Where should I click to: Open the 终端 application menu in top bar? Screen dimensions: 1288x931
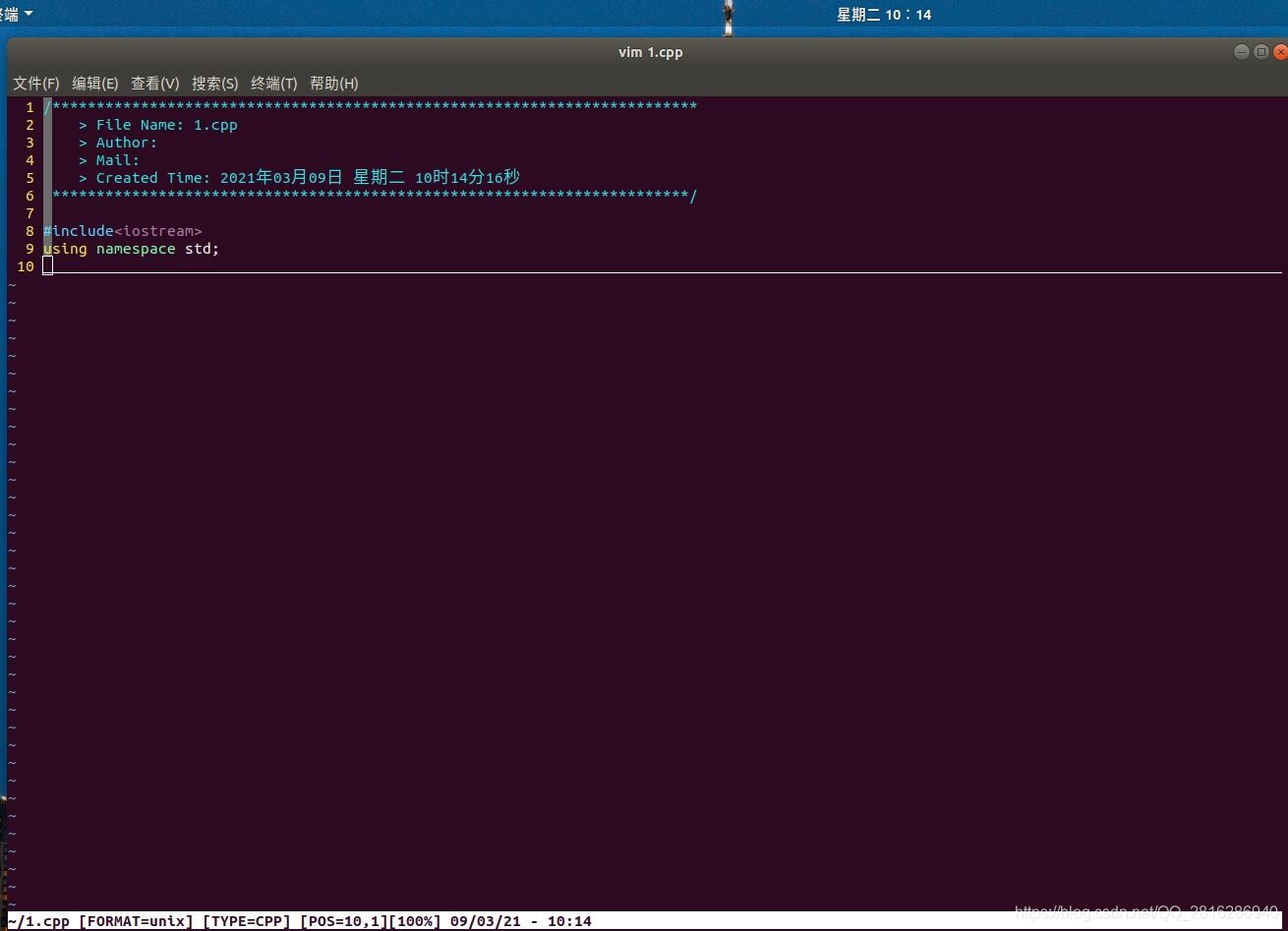click(15, 14)
